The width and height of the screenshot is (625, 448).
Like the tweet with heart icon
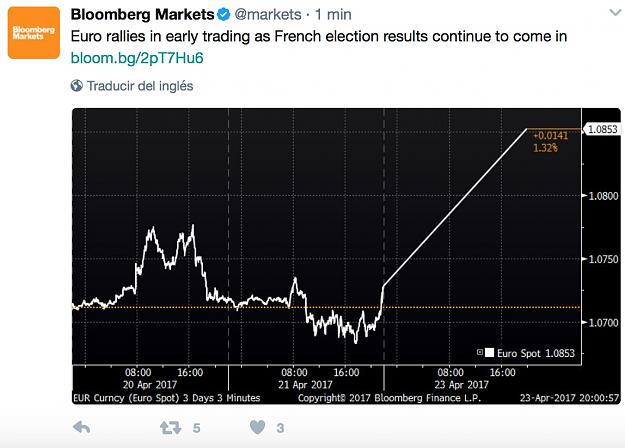coord(257,428)
